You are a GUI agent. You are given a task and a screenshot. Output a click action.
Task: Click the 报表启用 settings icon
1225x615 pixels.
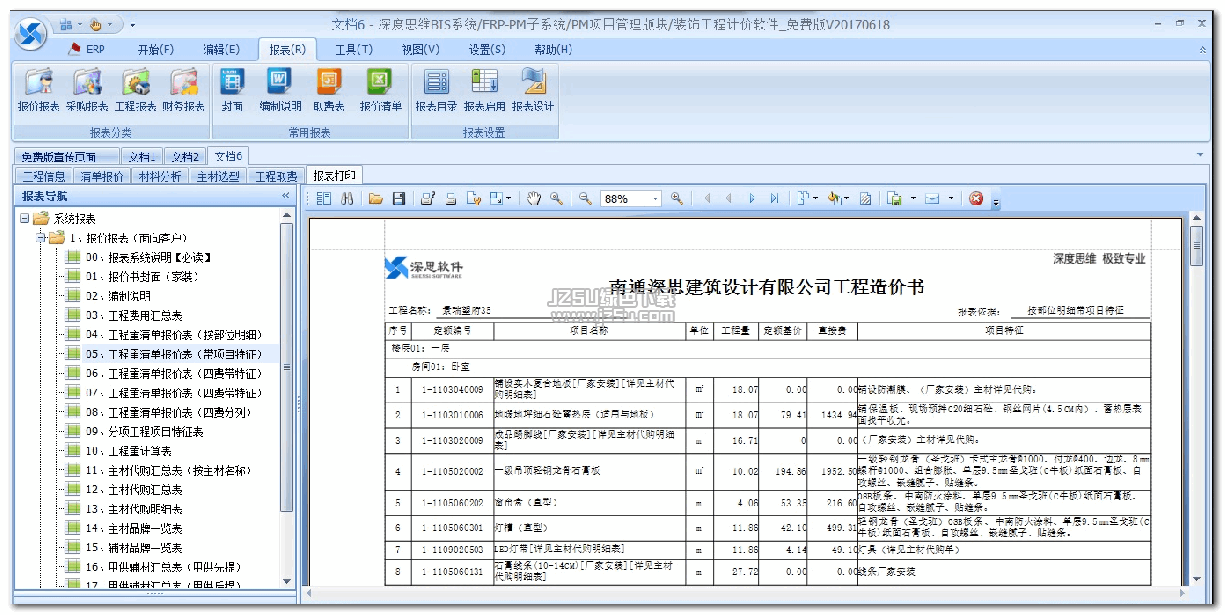pyautogui.click(x=484, y=90)
